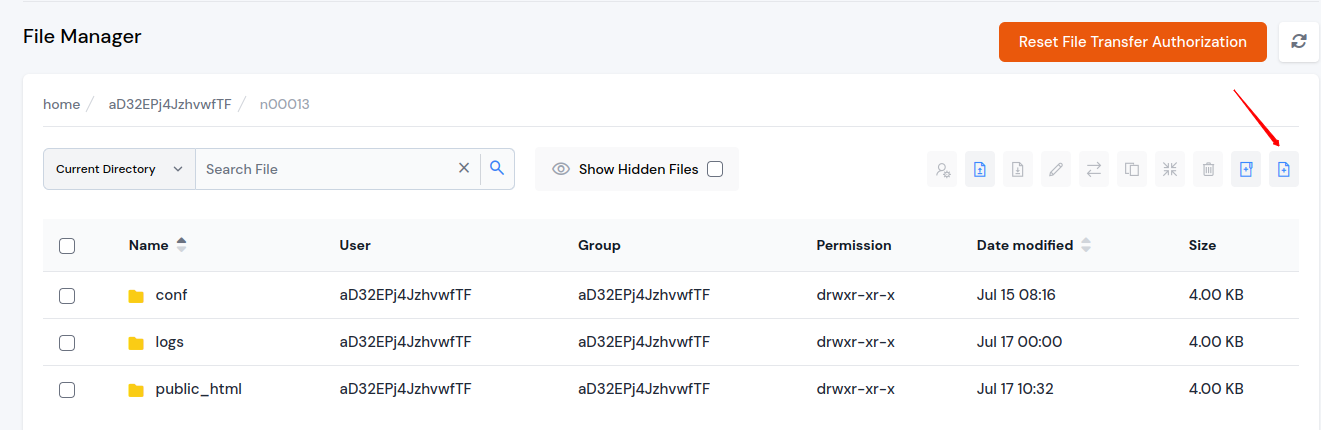
Task: Click Reset File Transfer Authorization button
Action: click(1133, 42)
